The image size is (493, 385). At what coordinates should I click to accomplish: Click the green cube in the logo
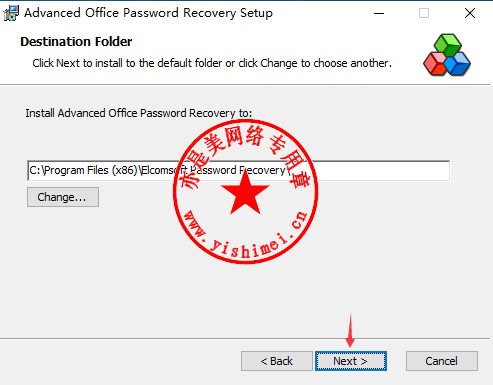pos(448,44)
